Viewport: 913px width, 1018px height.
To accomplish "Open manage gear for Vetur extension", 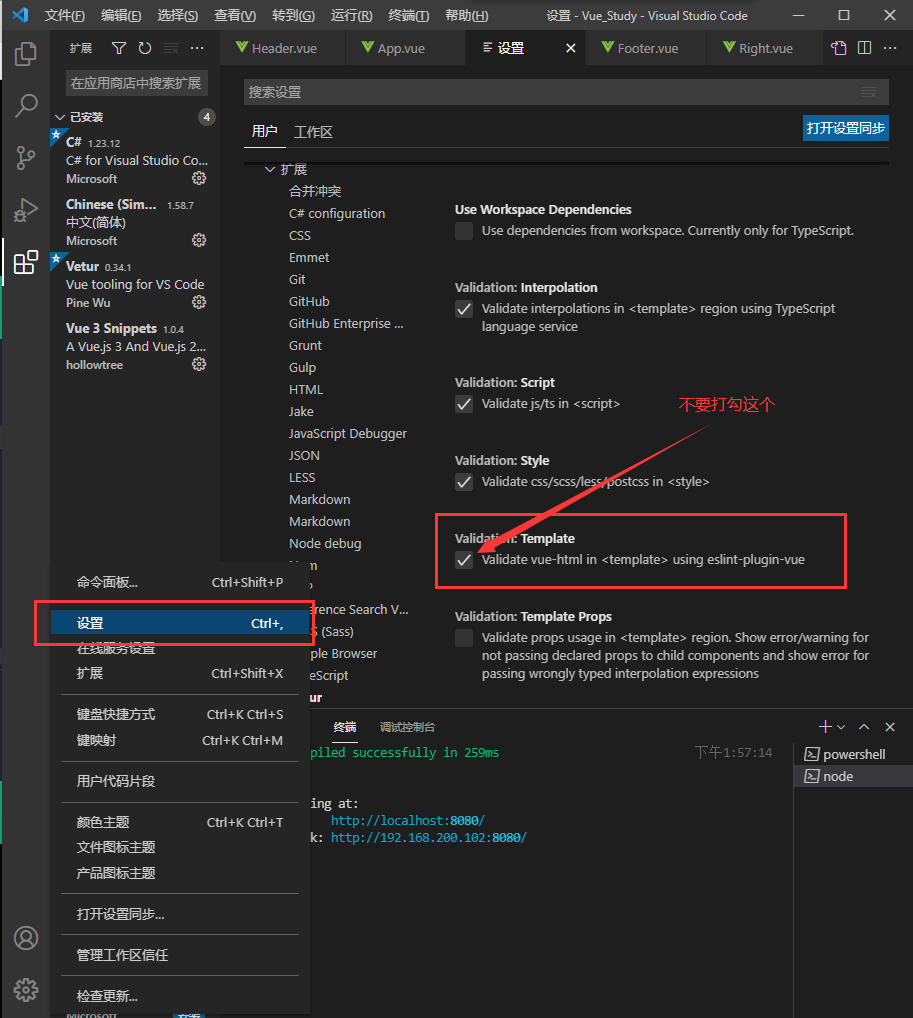I will coord(199,302).
